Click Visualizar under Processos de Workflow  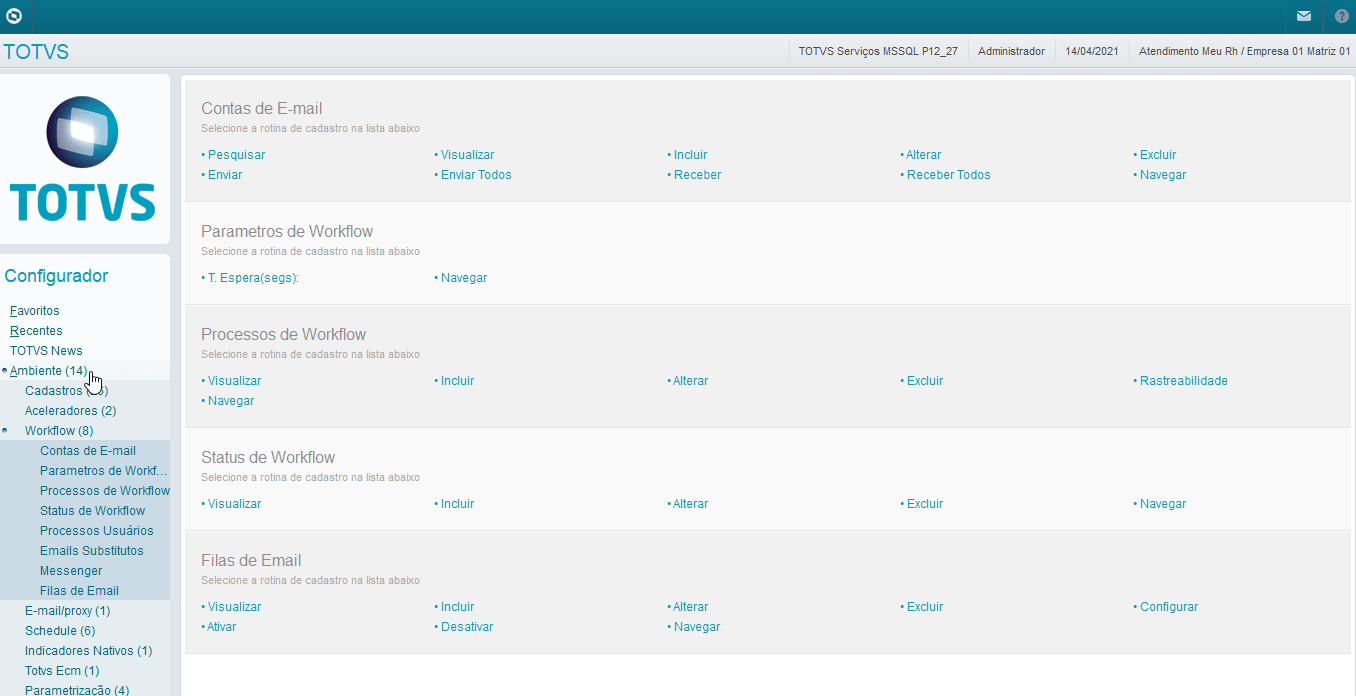(234, 381)
